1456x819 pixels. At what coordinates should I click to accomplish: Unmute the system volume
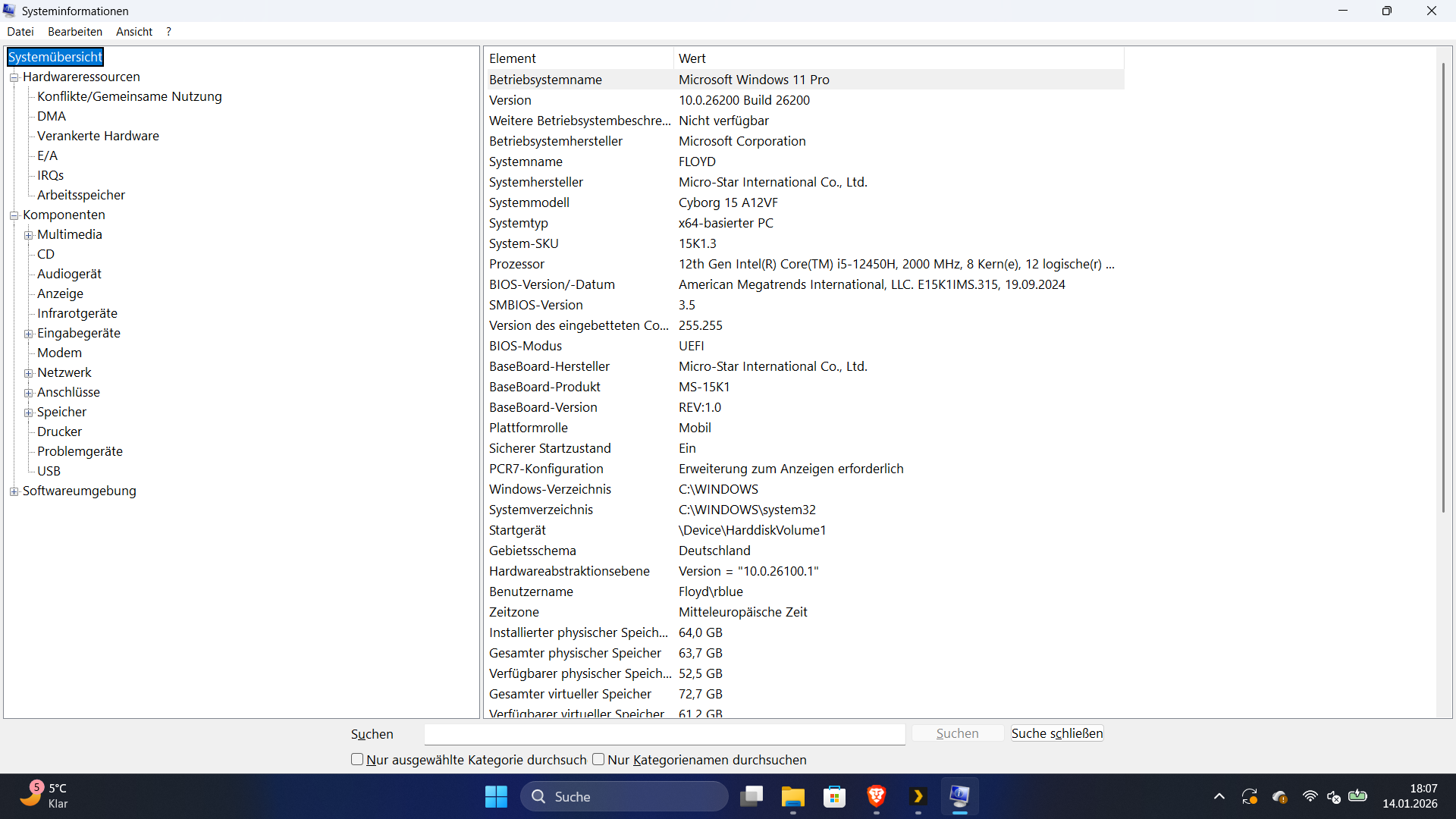point(1334,796)
